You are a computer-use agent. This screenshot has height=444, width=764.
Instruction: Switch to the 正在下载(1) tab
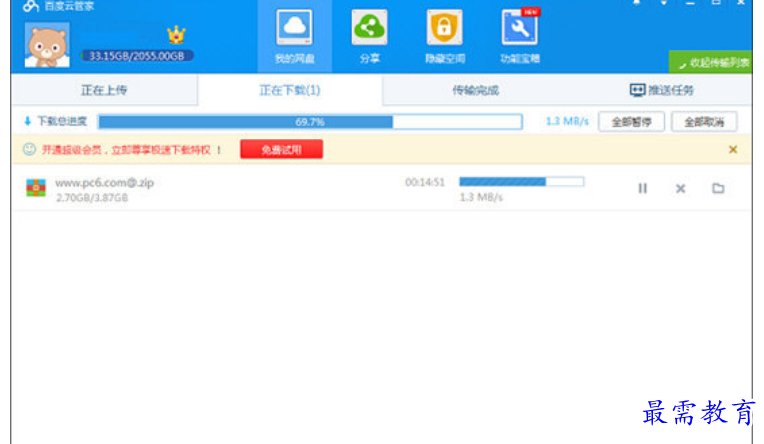tap(290, 90)
